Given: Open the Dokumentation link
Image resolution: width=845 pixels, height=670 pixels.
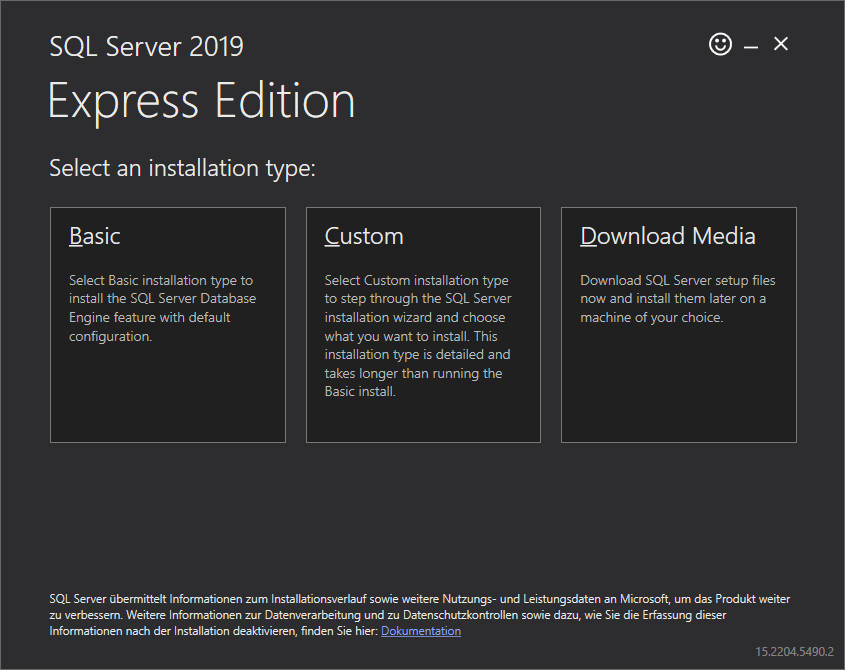Looking at the screenshot, I should 421,631.
